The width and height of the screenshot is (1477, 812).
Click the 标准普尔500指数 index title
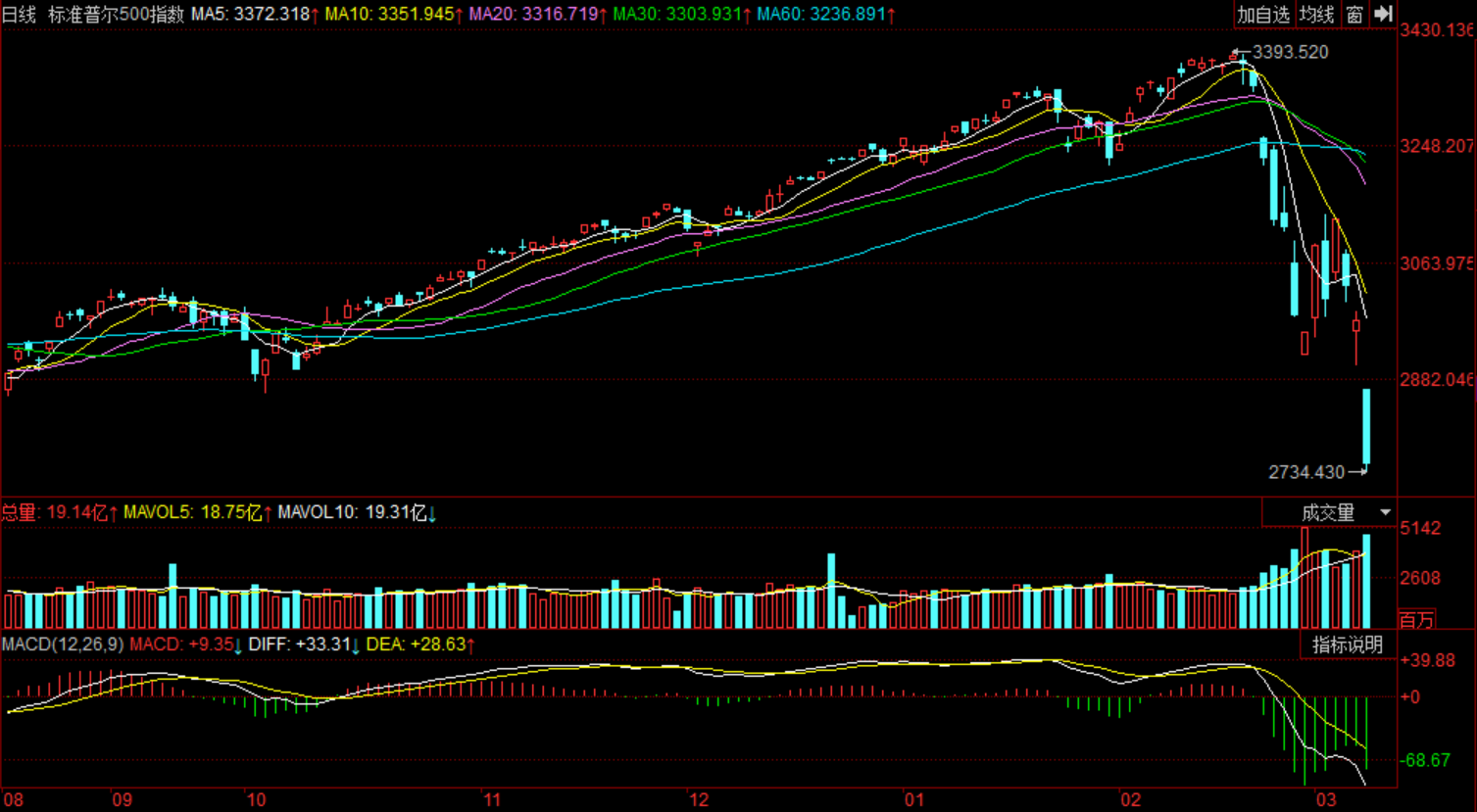116,15
